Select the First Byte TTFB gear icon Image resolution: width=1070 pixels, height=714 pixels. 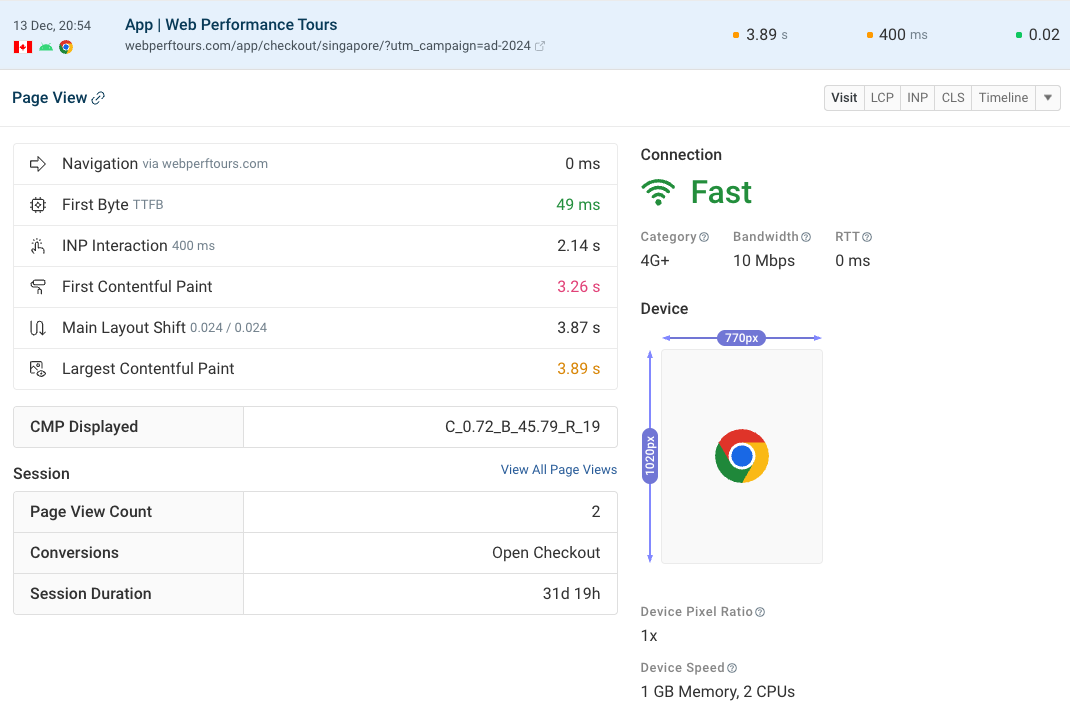37,204
